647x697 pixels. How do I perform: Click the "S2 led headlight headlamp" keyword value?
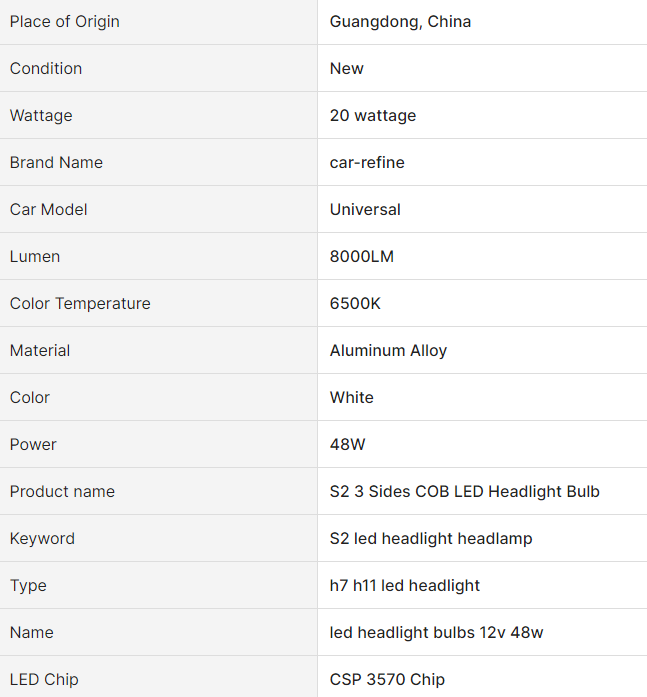(430, 538)
